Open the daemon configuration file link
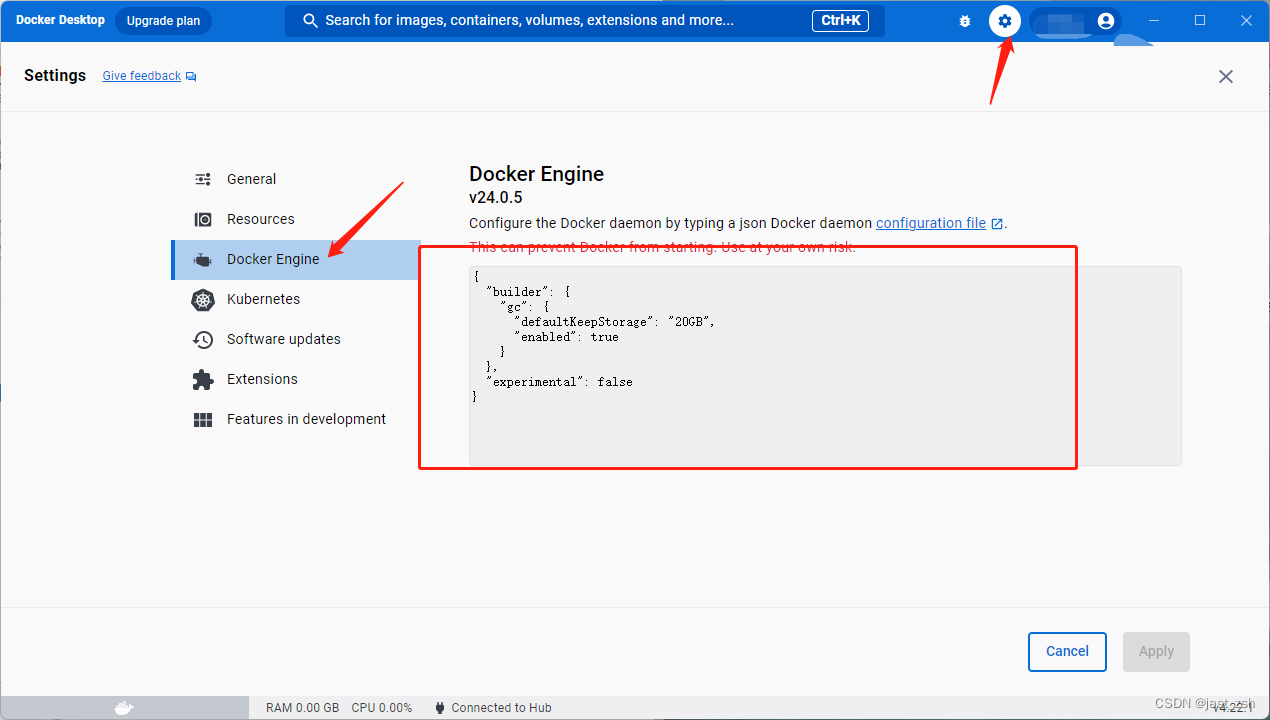Image resolution: width=1270 pixels, height=720 pixels. click(x=932, y=223)
